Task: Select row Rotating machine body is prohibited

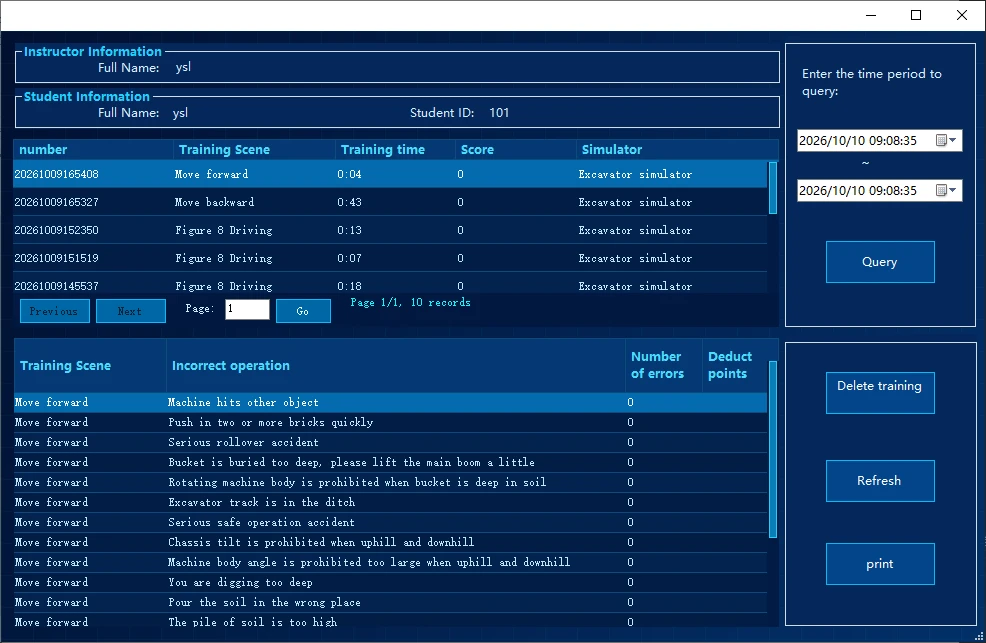Action: tap(390, 483)
